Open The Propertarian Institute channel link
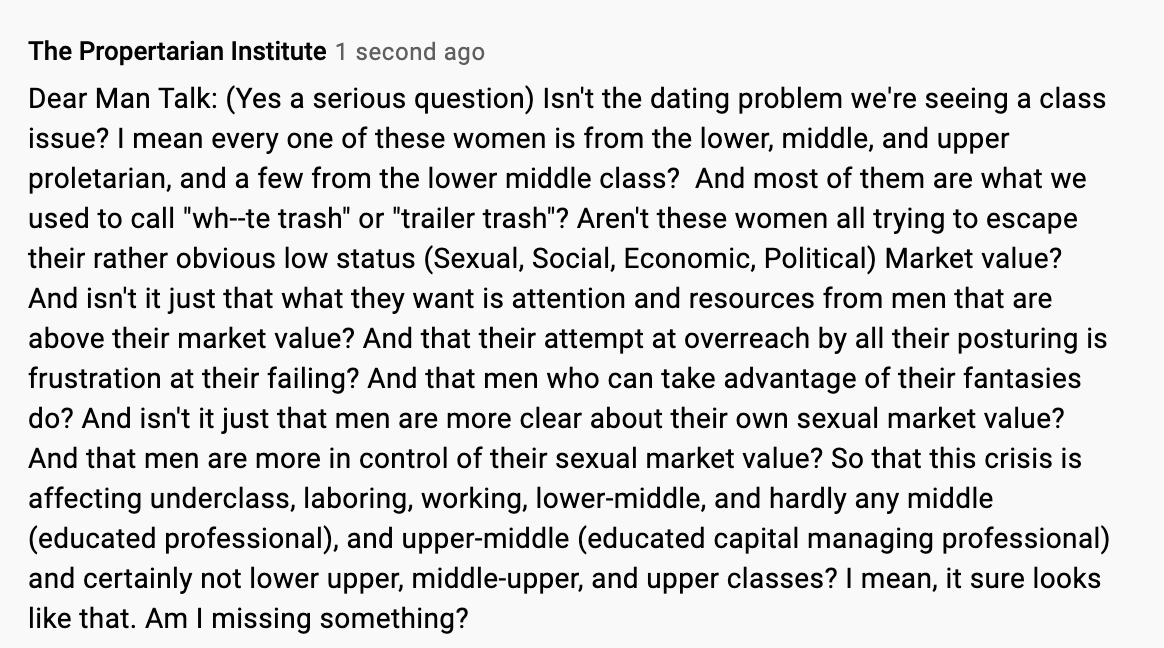 [x=177, y=52]
